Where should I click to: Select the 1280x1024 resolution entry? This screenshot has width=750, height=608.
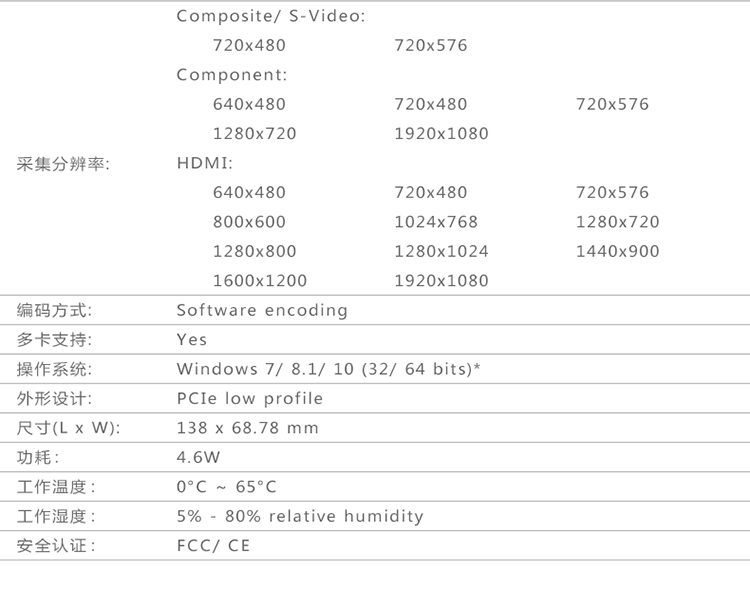(441, 251)
